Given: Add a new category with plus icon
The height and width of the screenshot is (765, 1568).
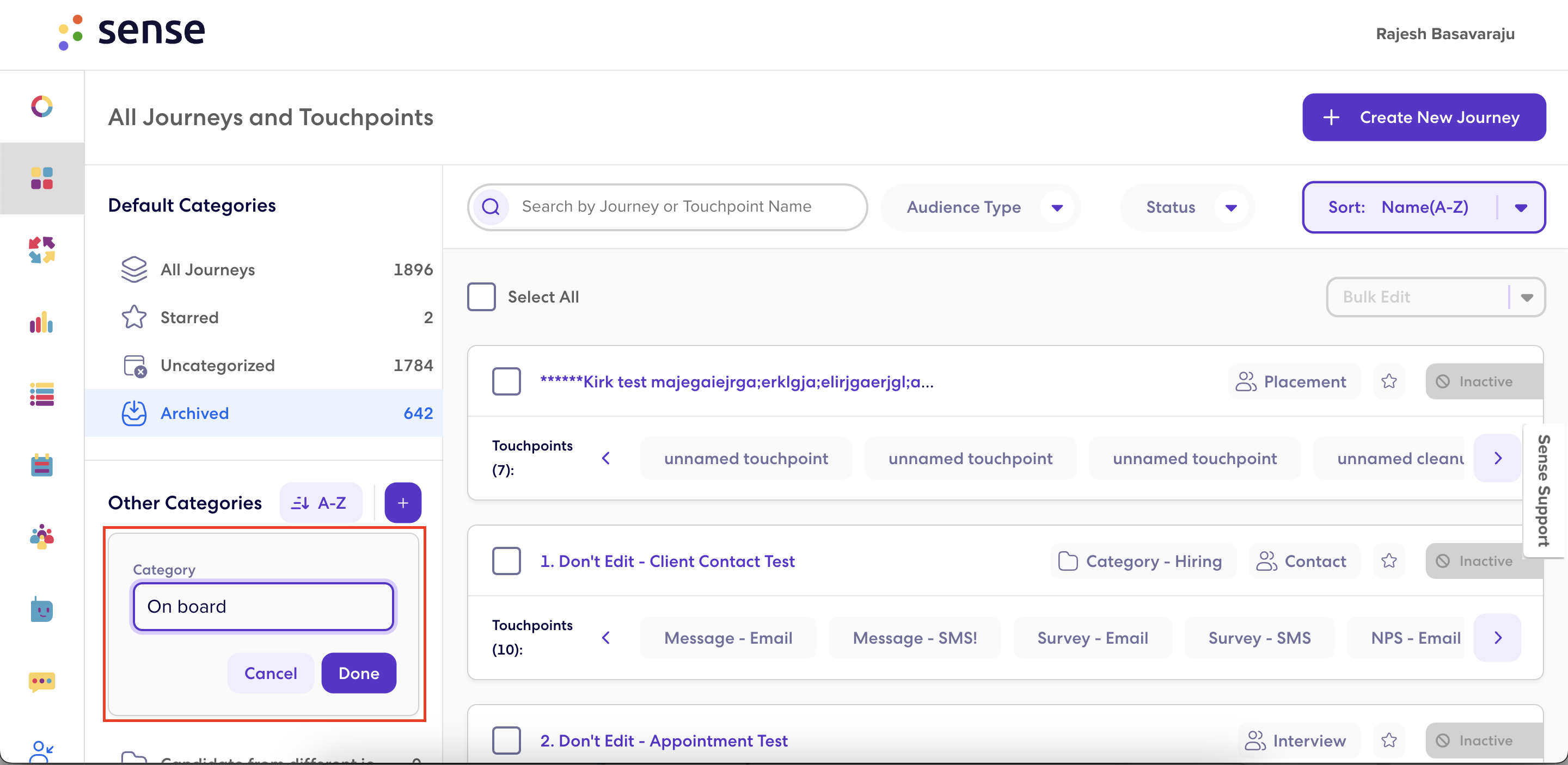Looking at the screenshot, I should (402, 503).
